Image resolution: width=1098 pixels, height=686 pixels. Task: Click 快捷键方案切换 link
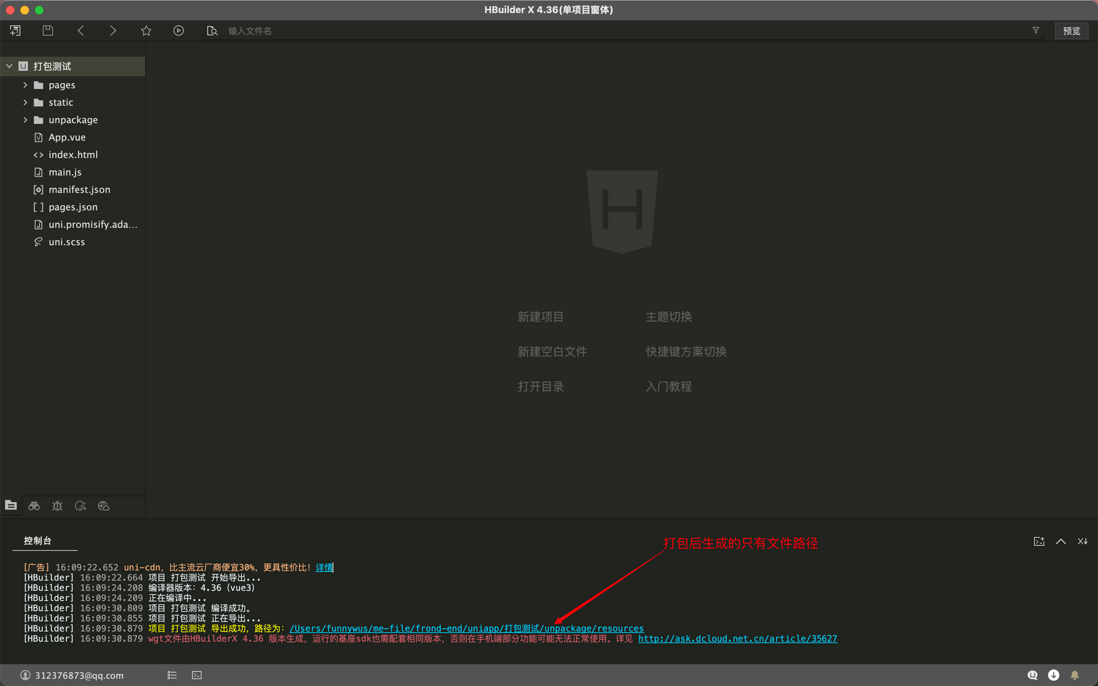coord(686,351)
